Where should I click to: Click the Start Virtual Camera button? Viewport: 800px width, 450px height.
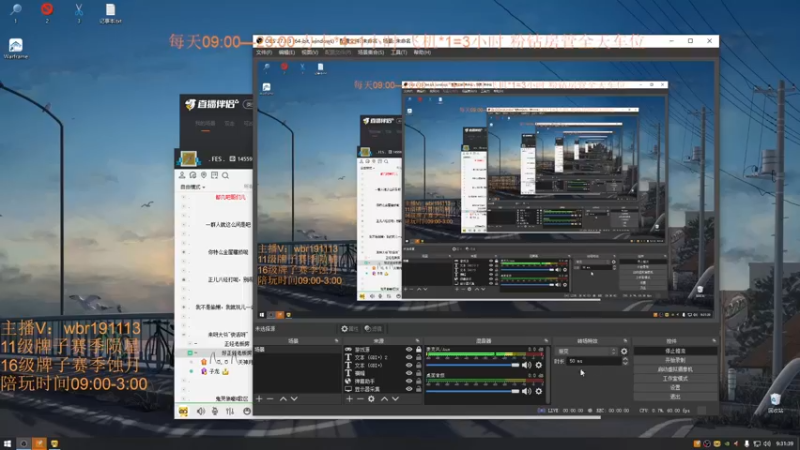tap(675, 369)
